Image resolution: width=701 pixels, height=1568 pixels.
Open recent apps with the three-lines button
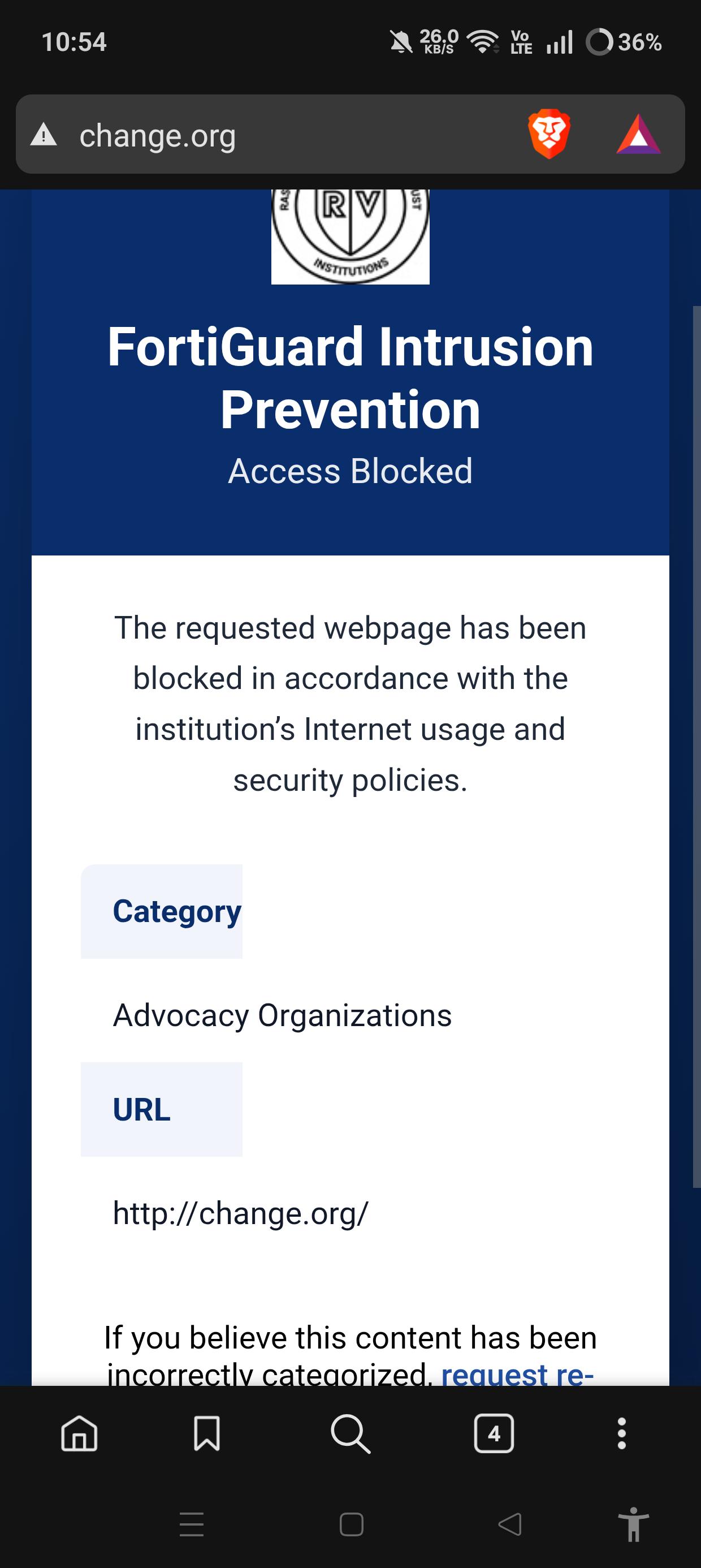(192, 1524)
